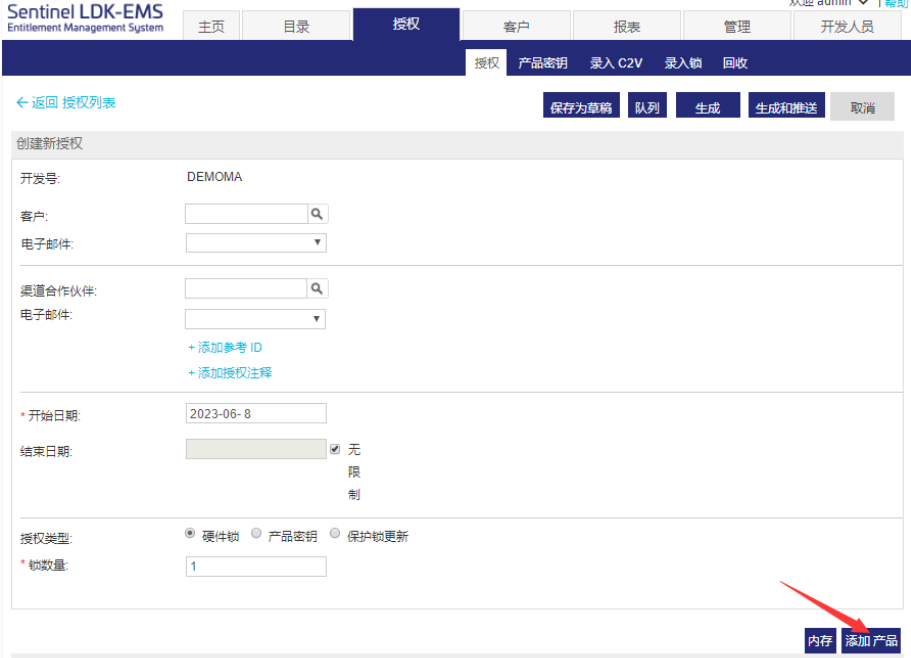The image size is (911, 658).
Task: Go to the 产品密钥 sub-tab
Action: coord(542,63)
